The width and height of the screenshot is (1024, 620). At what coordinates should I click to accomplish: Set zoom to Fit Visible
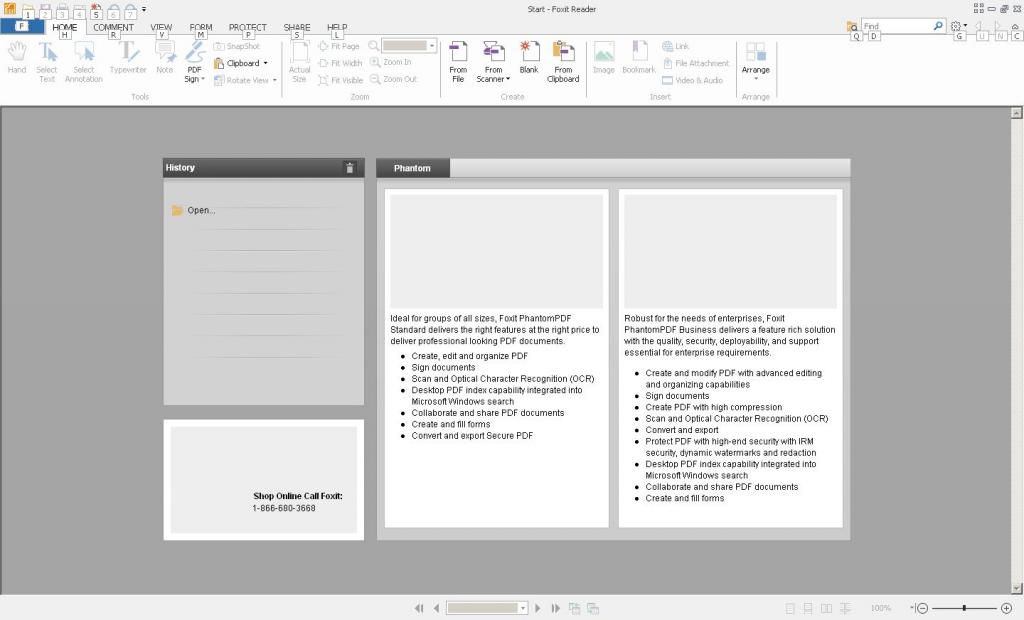[x=340, y=80]
